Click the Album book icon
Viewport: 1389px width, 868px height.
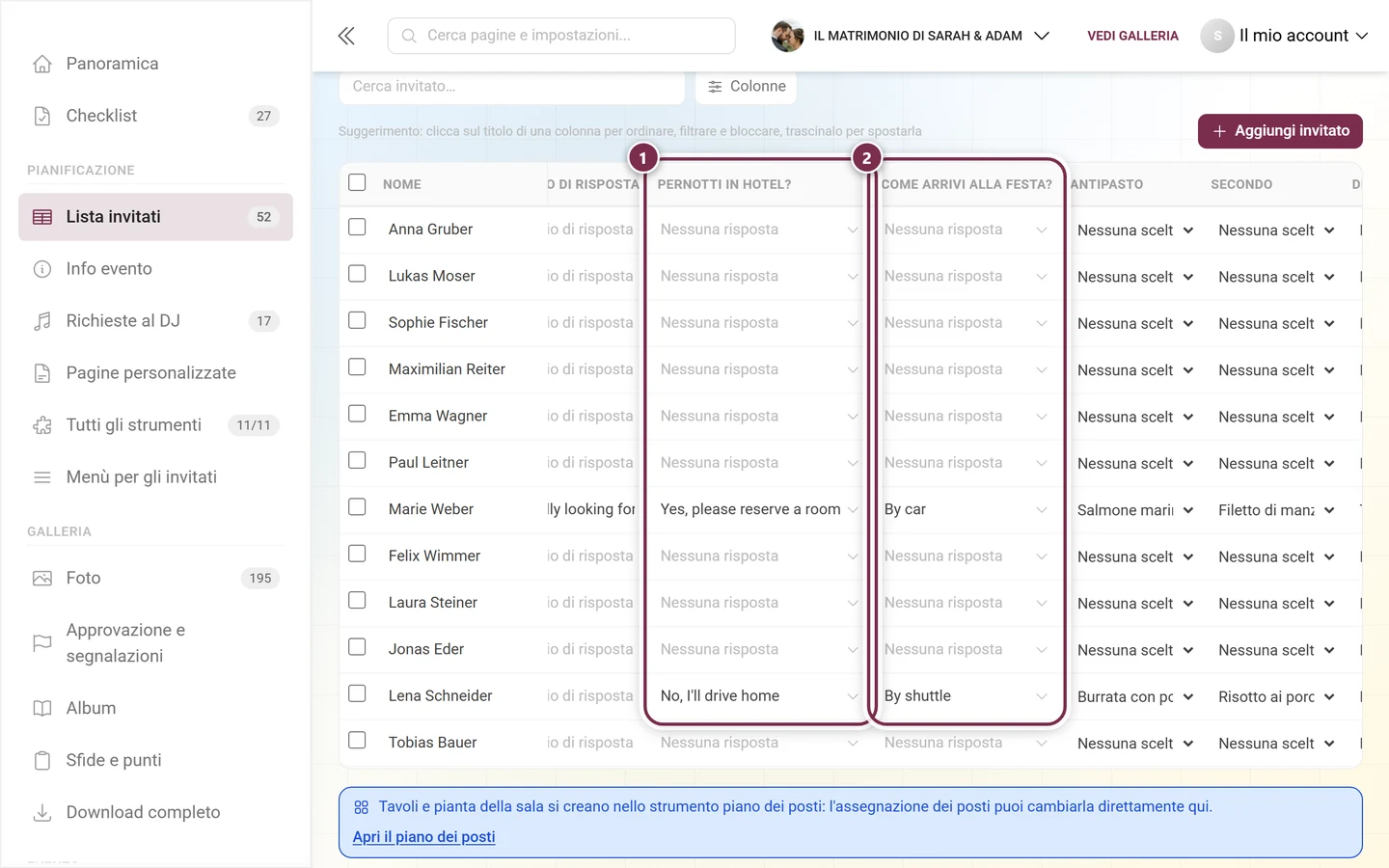pos(42,708)
